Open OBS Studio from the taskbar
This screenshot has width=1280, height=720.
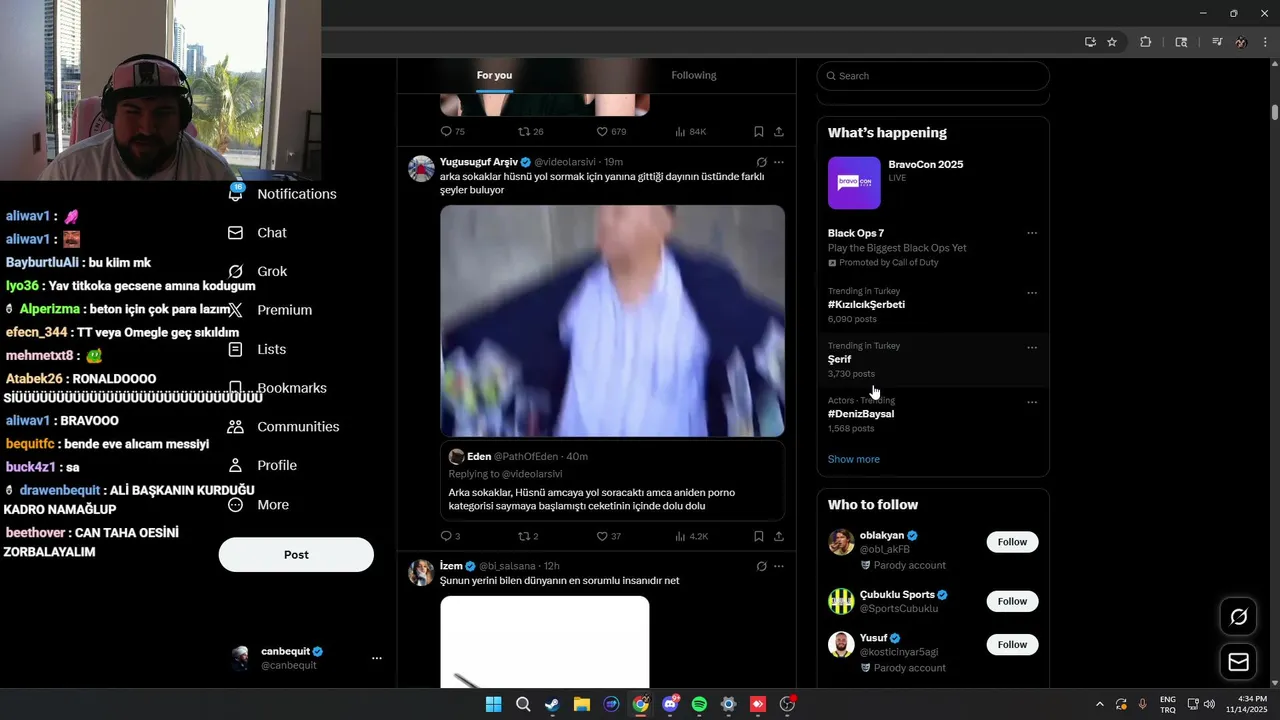click(787, 704)
